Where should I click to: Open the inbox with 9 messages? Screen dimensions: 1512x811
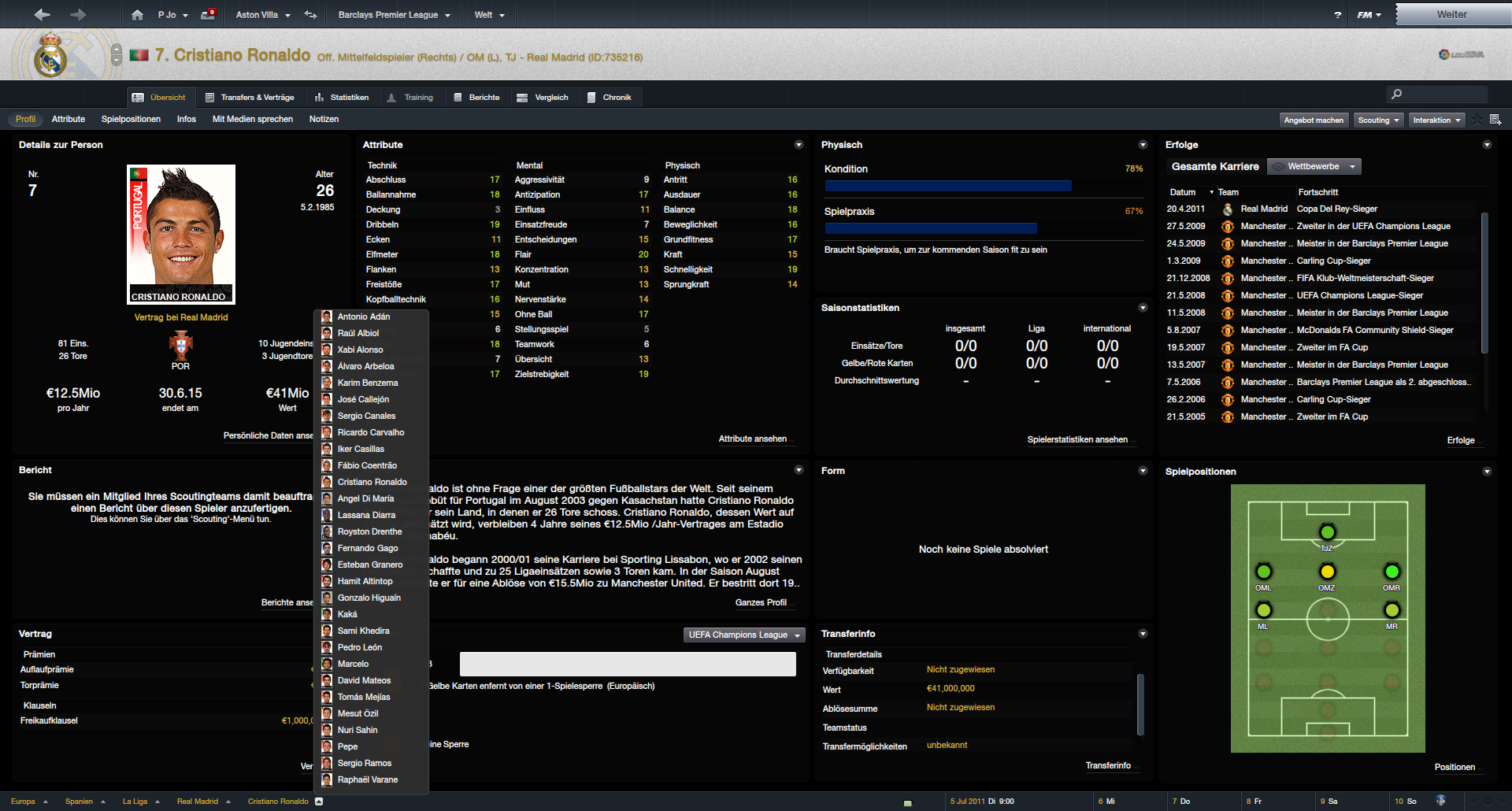208,14
